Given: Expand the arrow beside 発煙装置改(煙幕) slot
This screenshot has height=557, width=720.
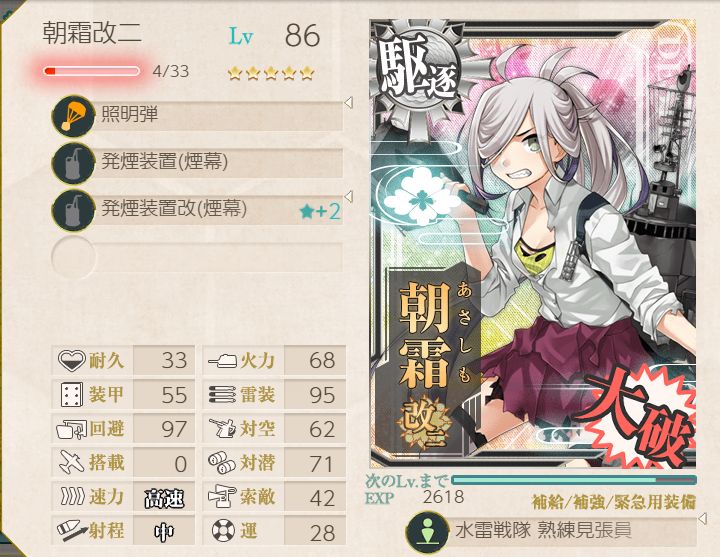Looking at the screenshot, I should coord(349,197).
